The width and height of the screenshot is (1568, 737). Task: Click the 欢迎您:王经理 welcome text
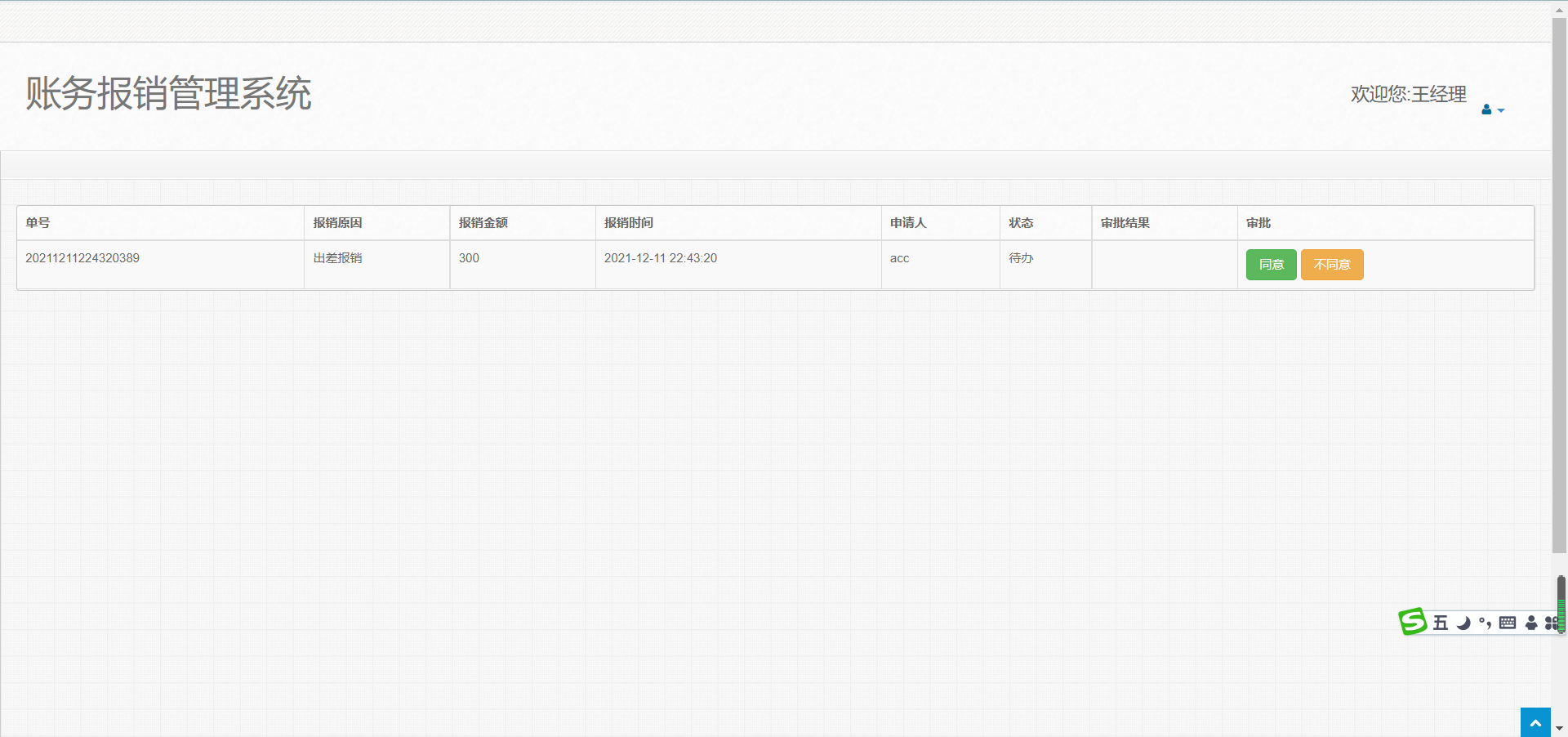[x=1409, y=94]
